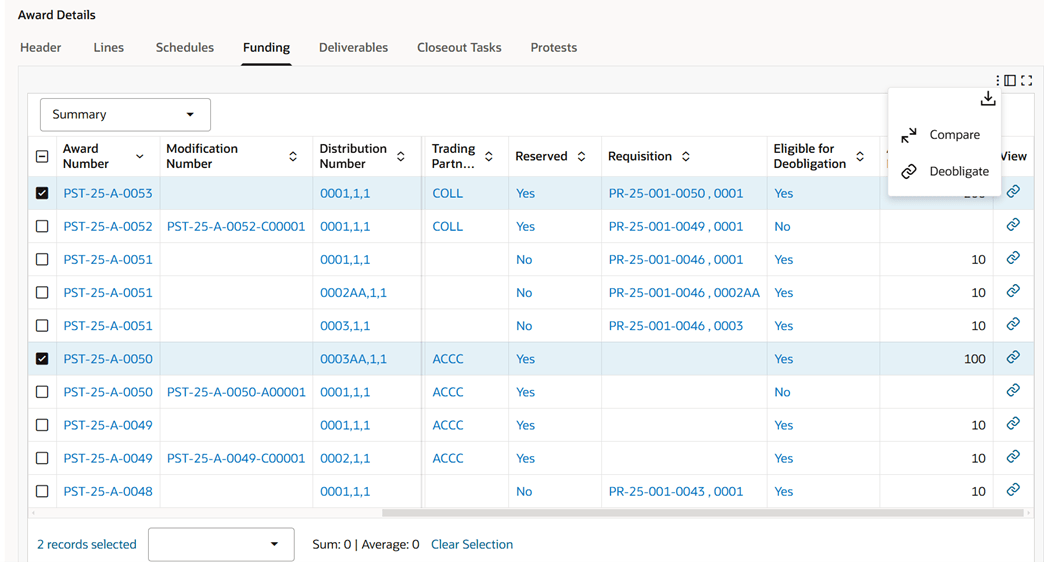Expand the Award Number column chevron
Image resolution: width=1044 pixels, height=562 pixels.
point(140,156)
